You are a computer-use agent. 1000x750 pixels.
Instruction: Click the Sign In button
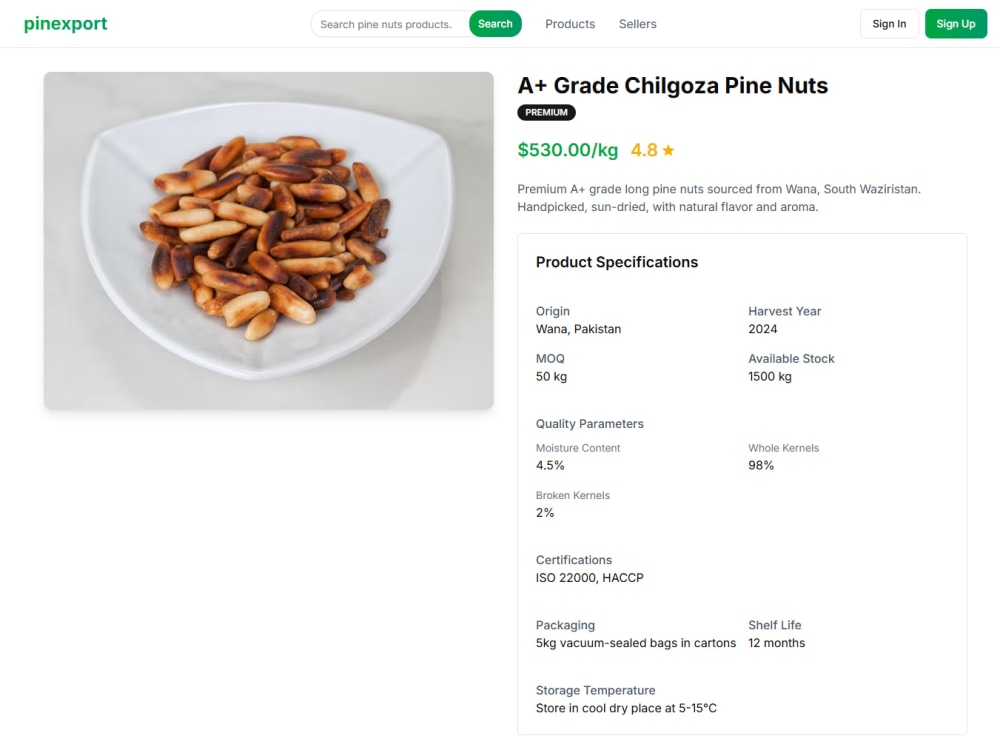coord(889,24)
